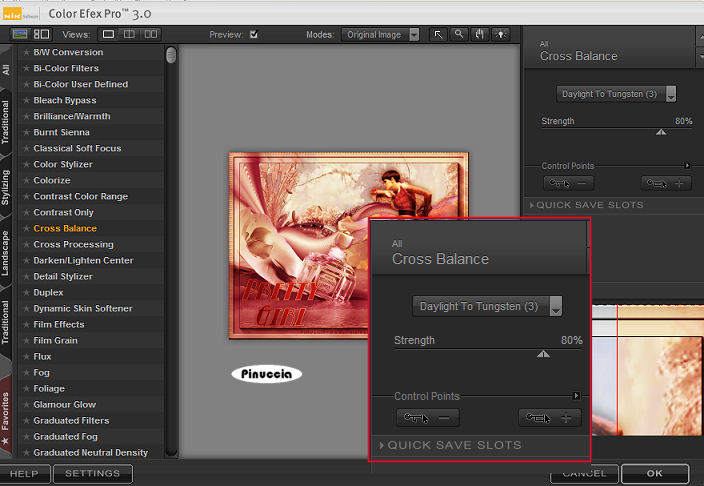Screen dimensions: 704x486
Task: Open the Landscape category tab
Action: click(x=6, y=253)
